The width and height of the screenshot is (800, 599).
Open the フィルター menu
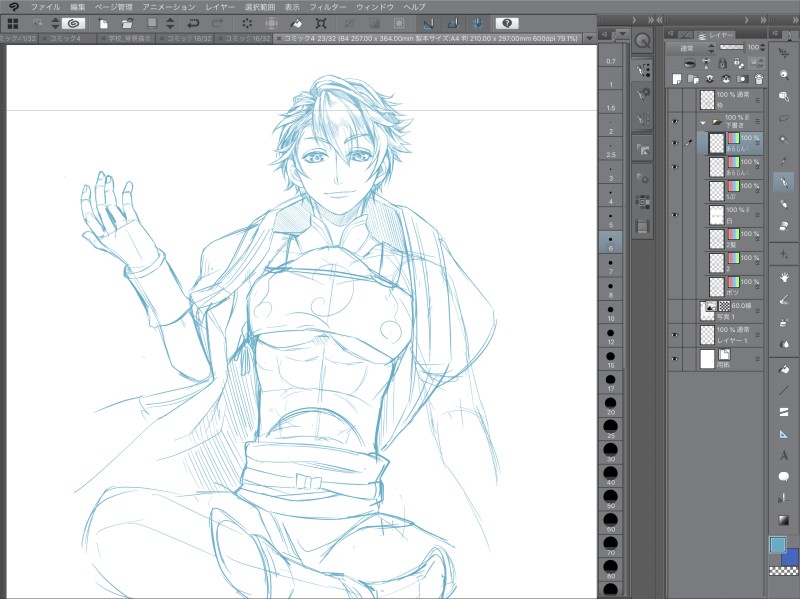[x=328, y=7]
